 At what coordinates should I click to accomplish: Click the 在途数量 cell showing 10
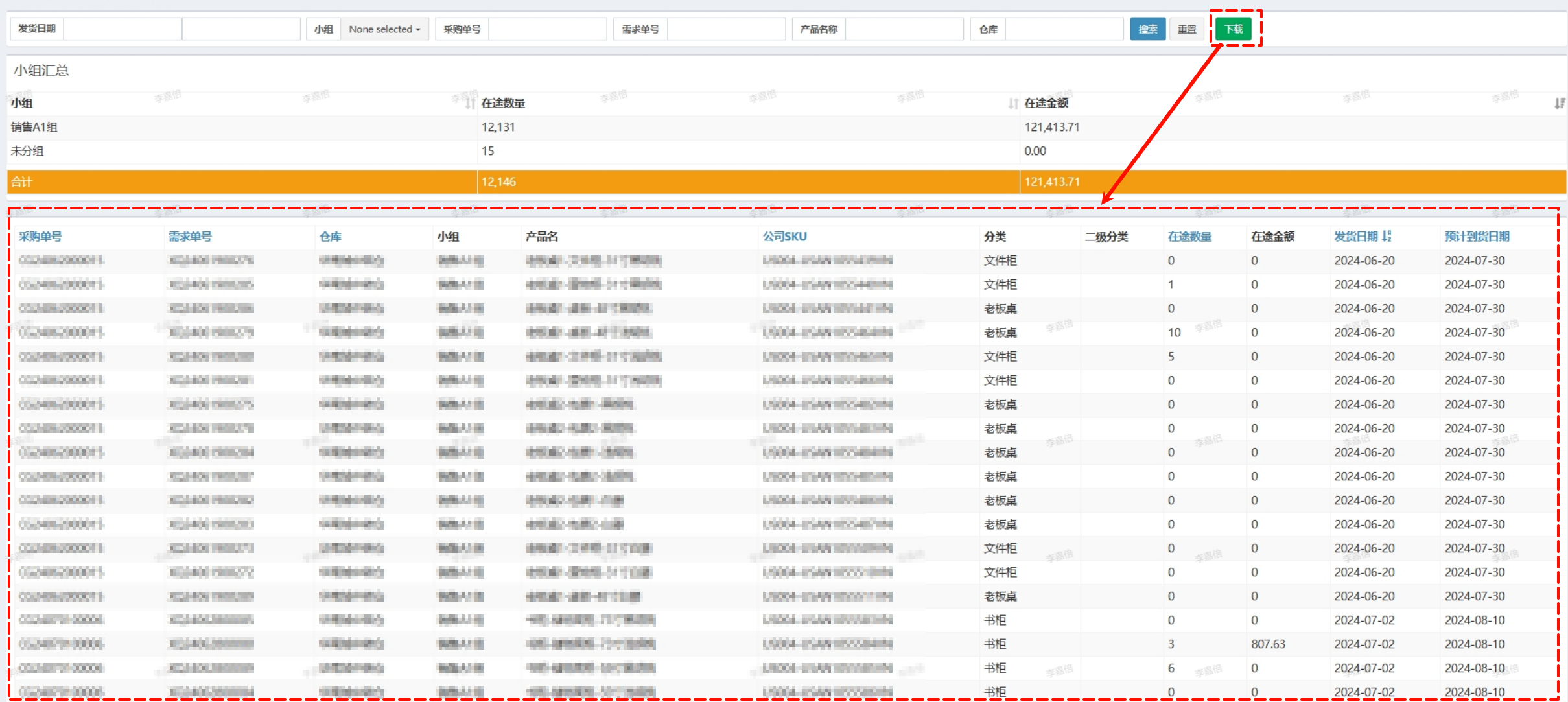pyautogui.click(x=1175, y=333)
